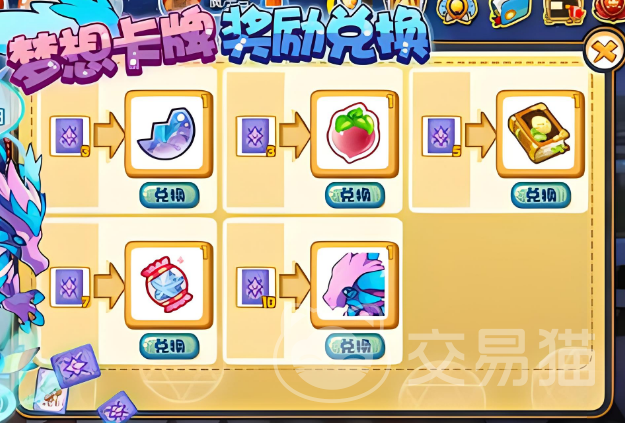Close the reward exchange panel
Viewport: 625px width, 423px height.
(x=604, y=52)
